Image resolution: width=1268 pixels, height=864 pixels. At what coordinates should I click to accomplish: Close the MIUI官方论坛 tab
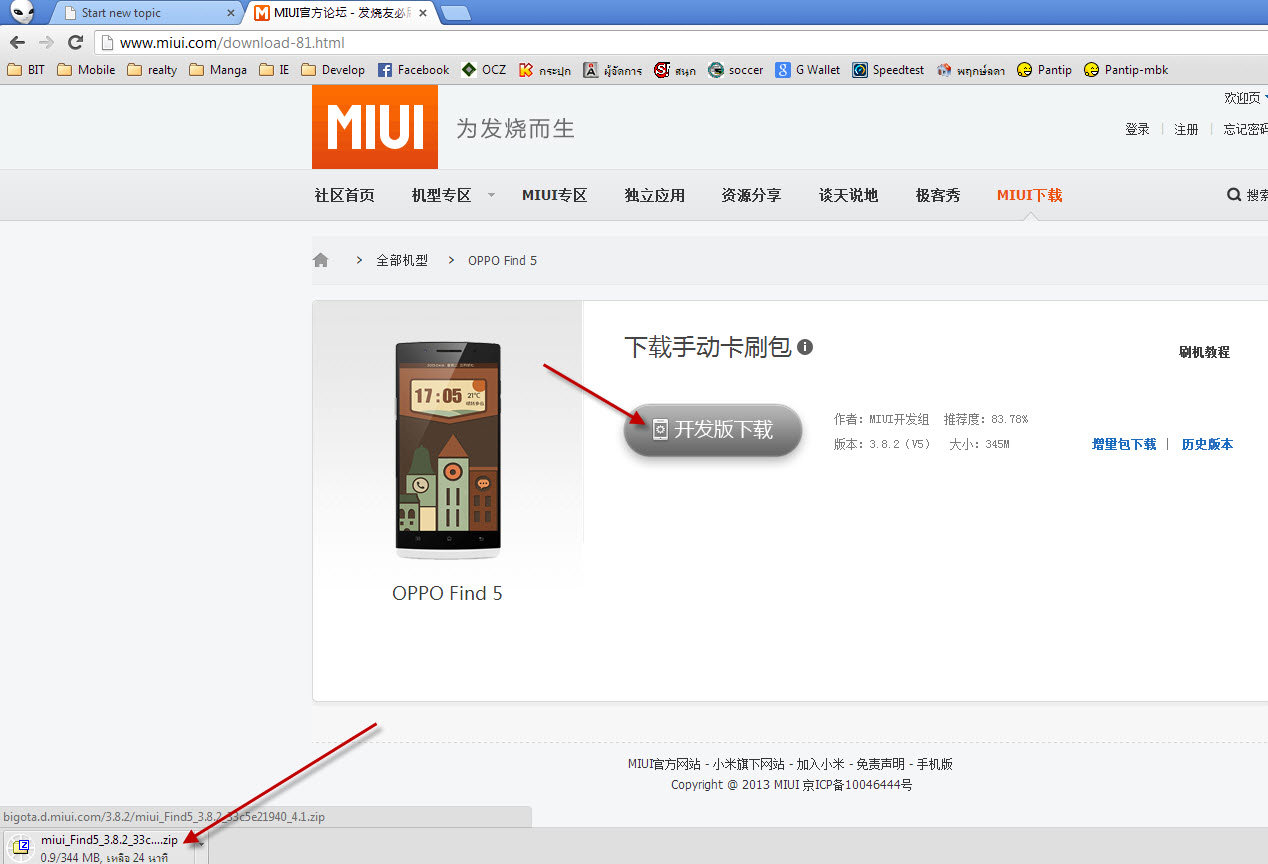click(425, 13)
